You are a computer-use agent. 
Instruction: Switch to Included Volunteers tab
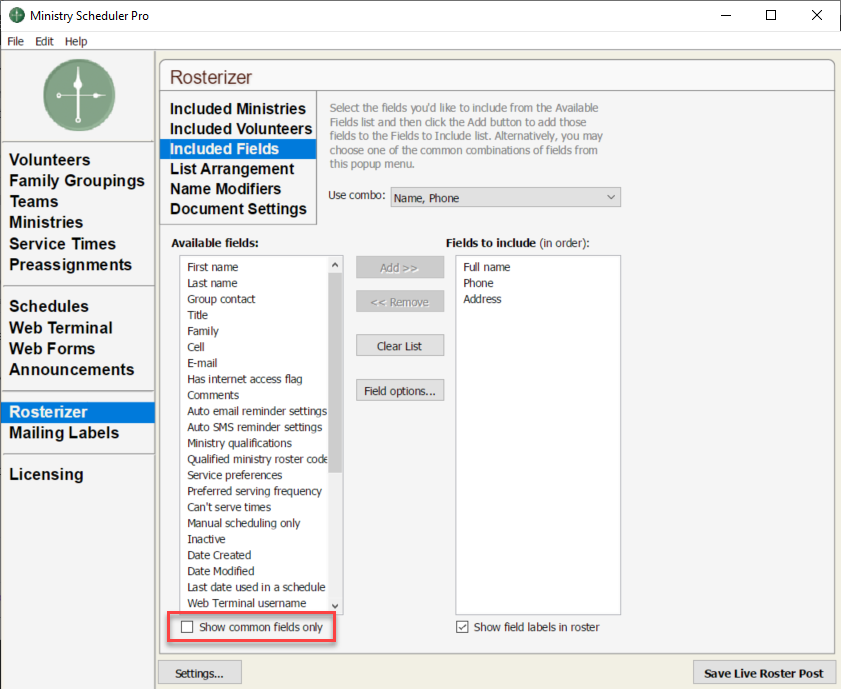(238, 129)
